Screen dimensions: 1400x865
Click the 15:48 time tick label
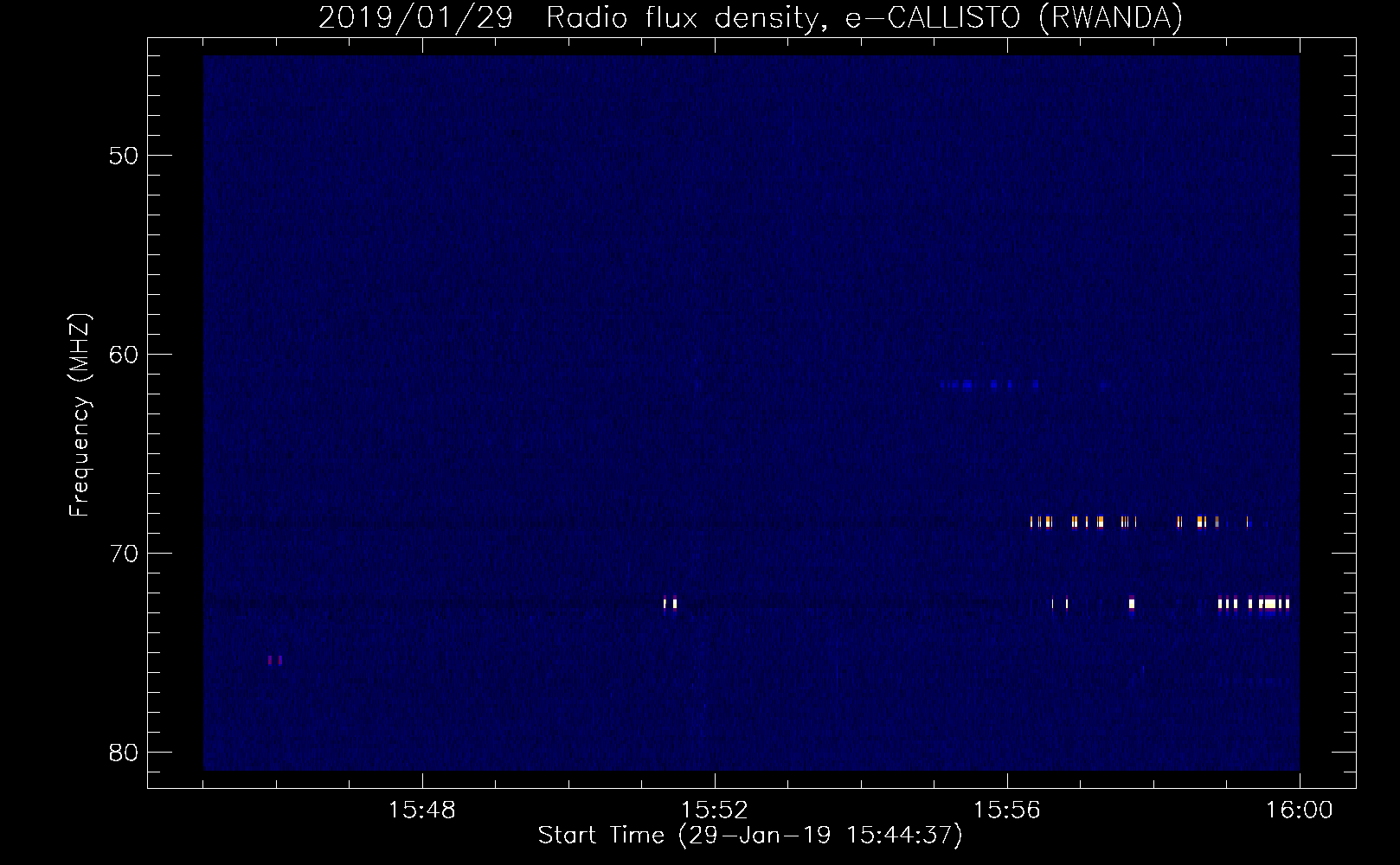(x=421, y=811)
